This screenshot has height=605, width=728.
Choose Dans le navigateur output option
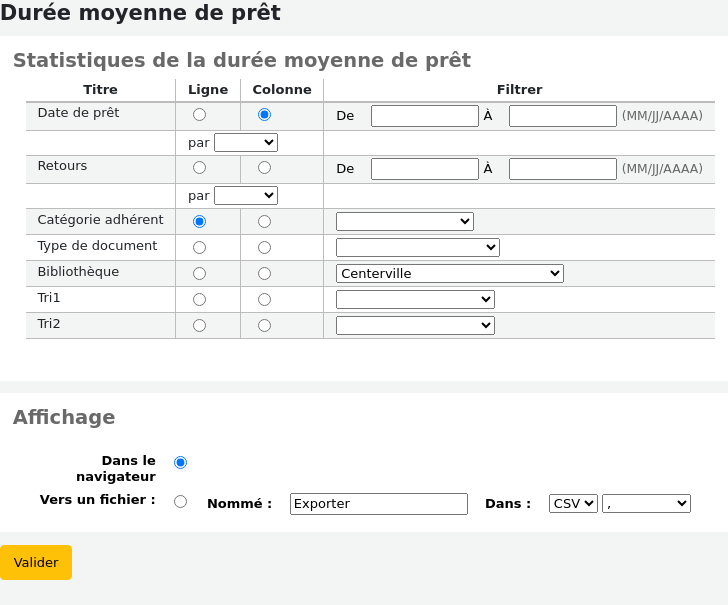(x=181, y=462)
